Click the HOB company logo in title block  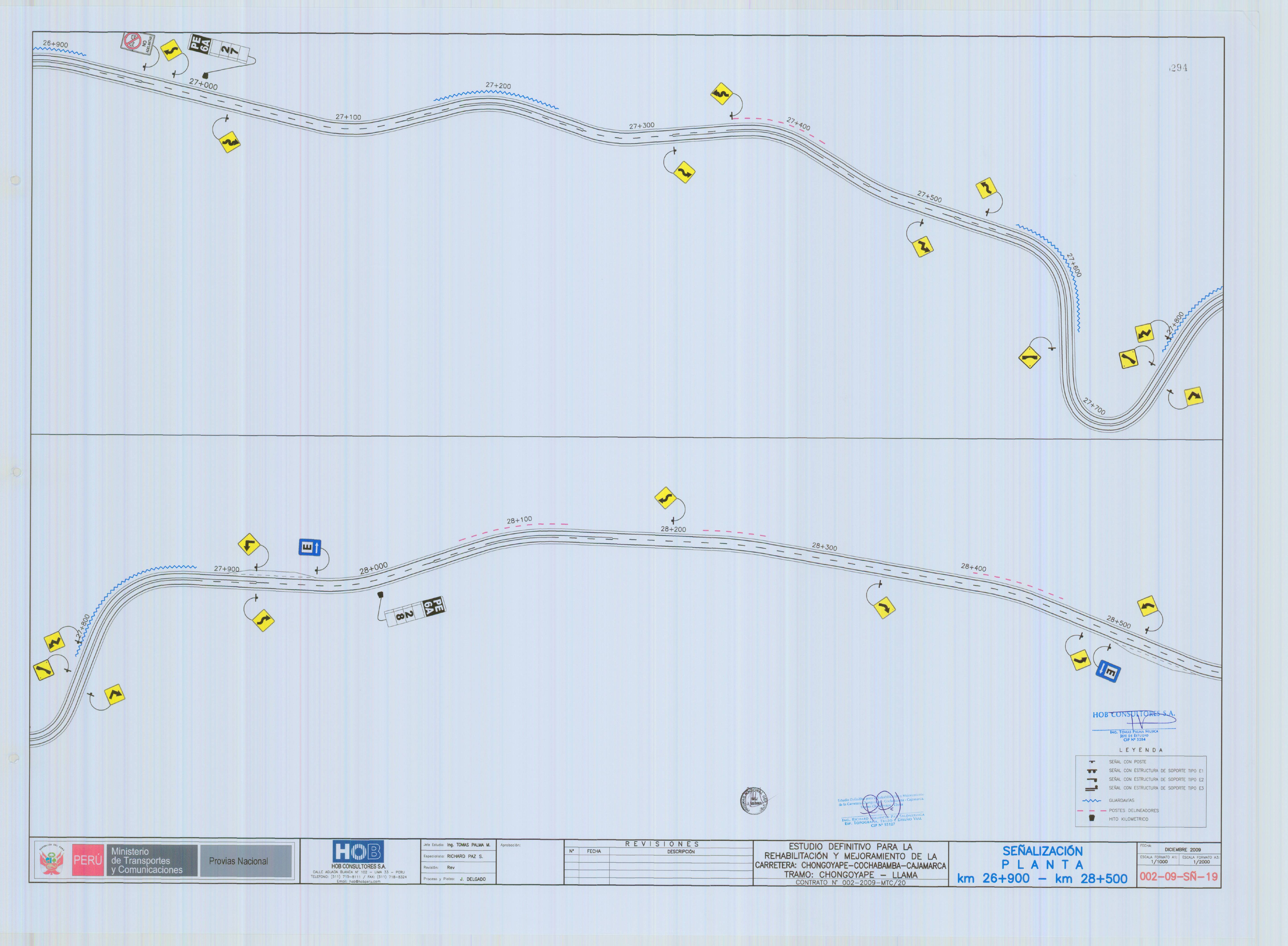coord(358,852)
